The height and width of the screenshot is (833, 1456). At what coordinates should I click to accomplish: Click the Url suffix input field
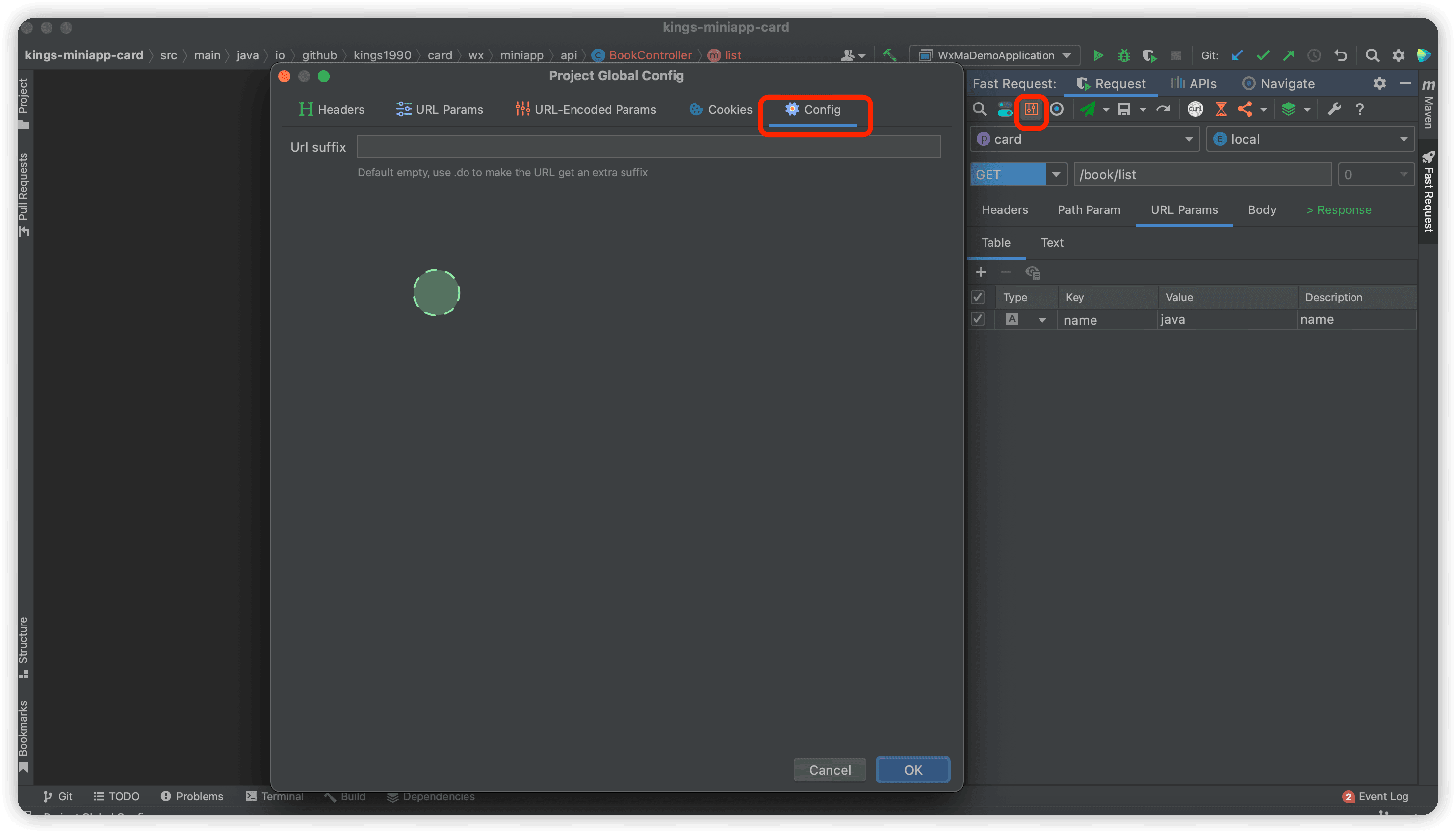coord(648,147)
